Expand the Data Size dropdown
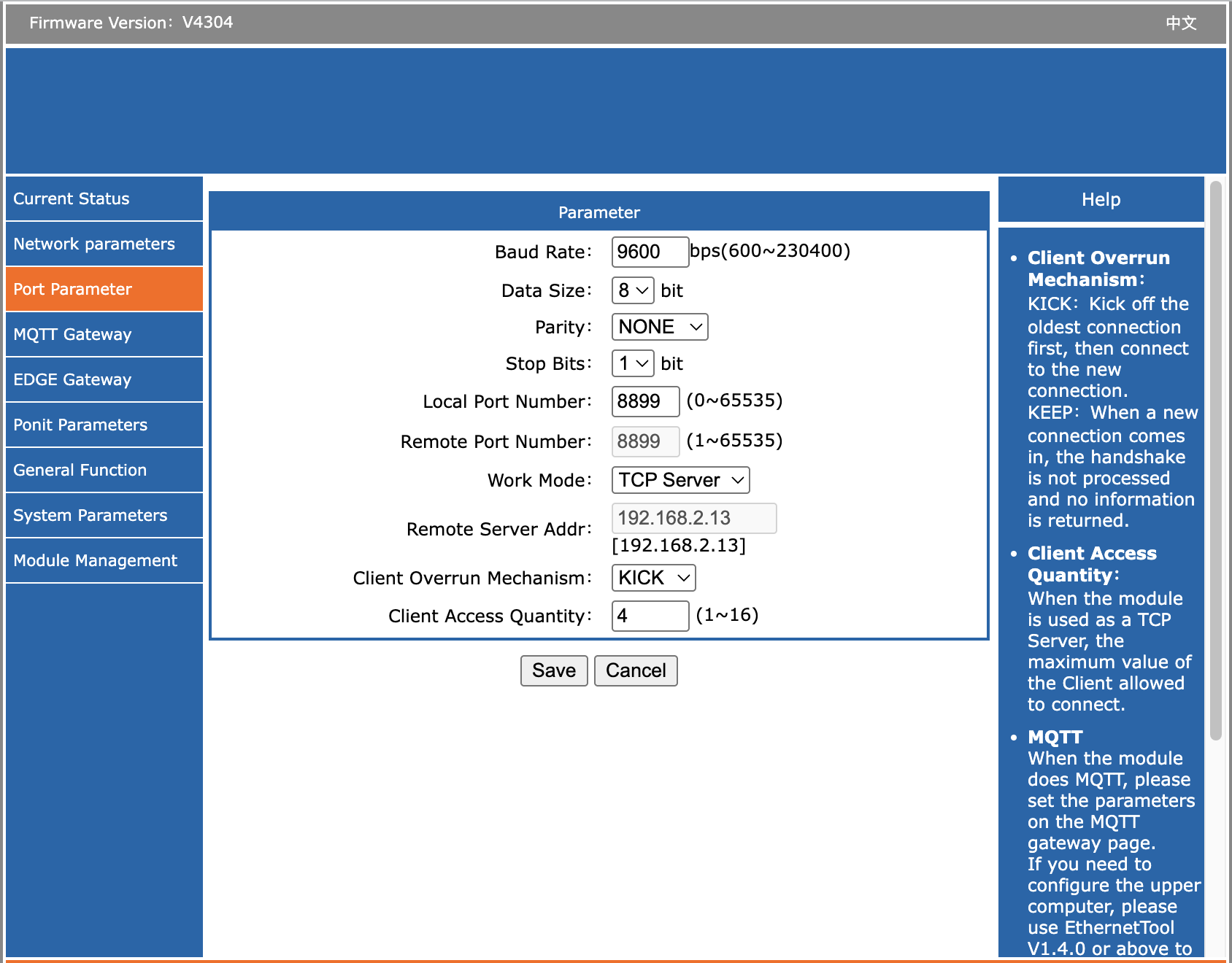The image size is (1232, 963). [633, 290]
